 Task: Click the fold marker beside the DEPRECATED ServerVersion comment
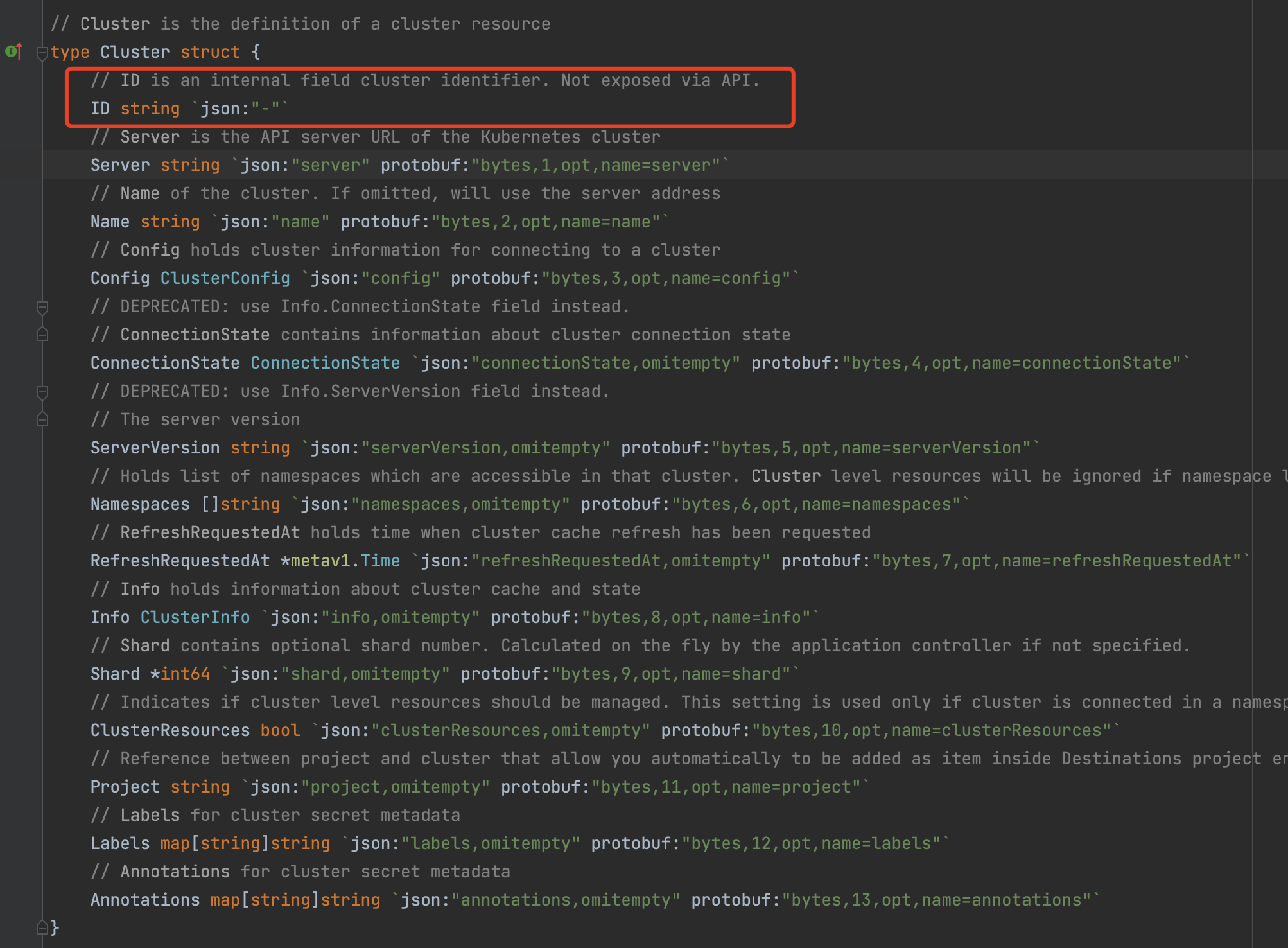click(x=42, y=391)
